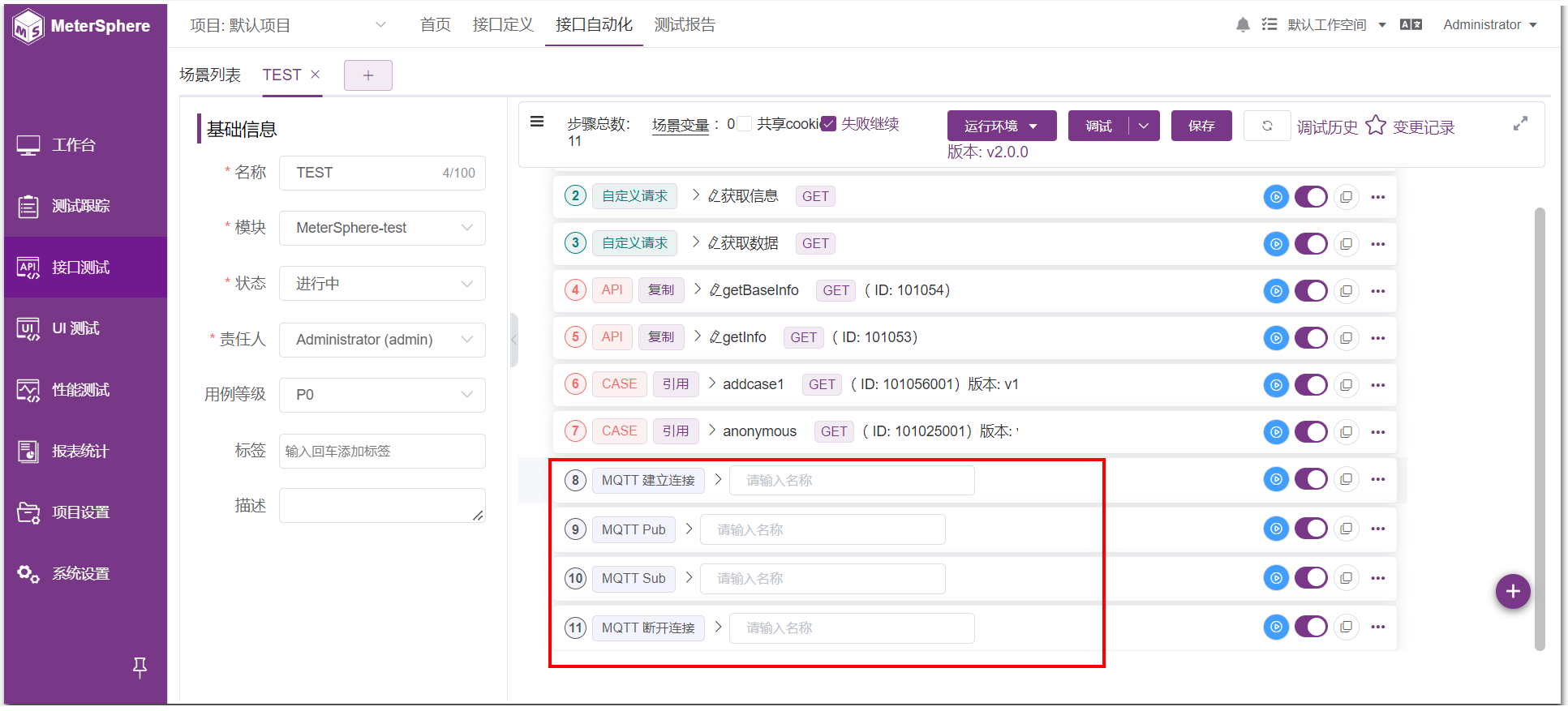Viewport: 1568px width, 711px height.
Task: Copy the 获取数据 step
Action: click(x=1347, y=244)
